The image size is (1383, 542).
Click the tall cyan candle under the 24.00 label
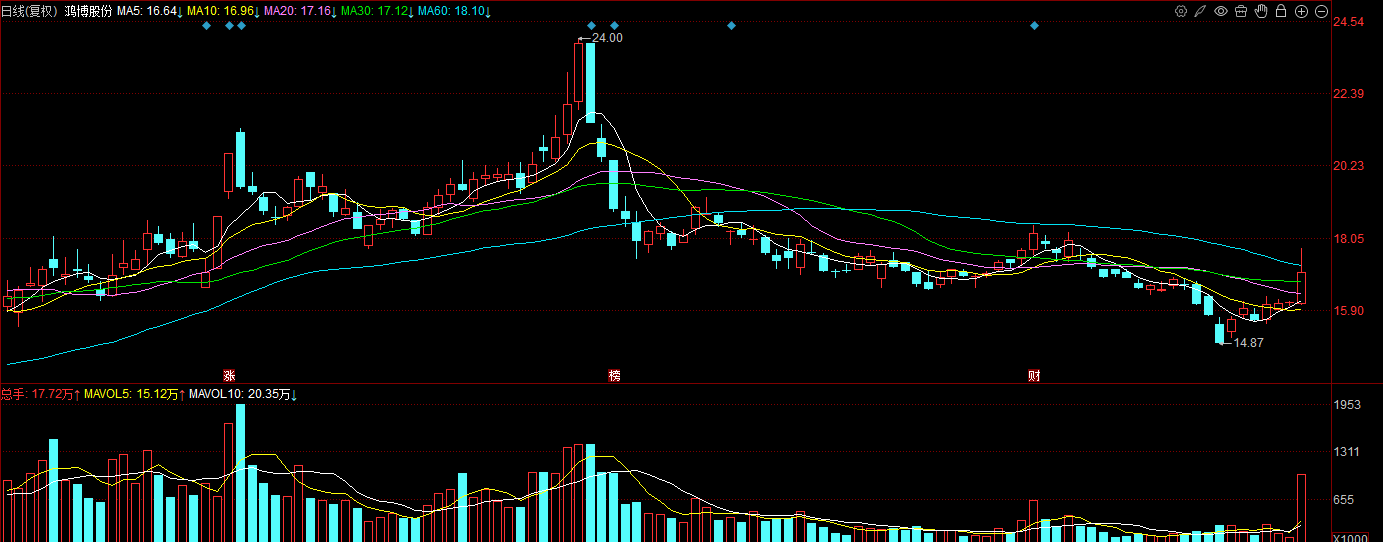(590, 83)
